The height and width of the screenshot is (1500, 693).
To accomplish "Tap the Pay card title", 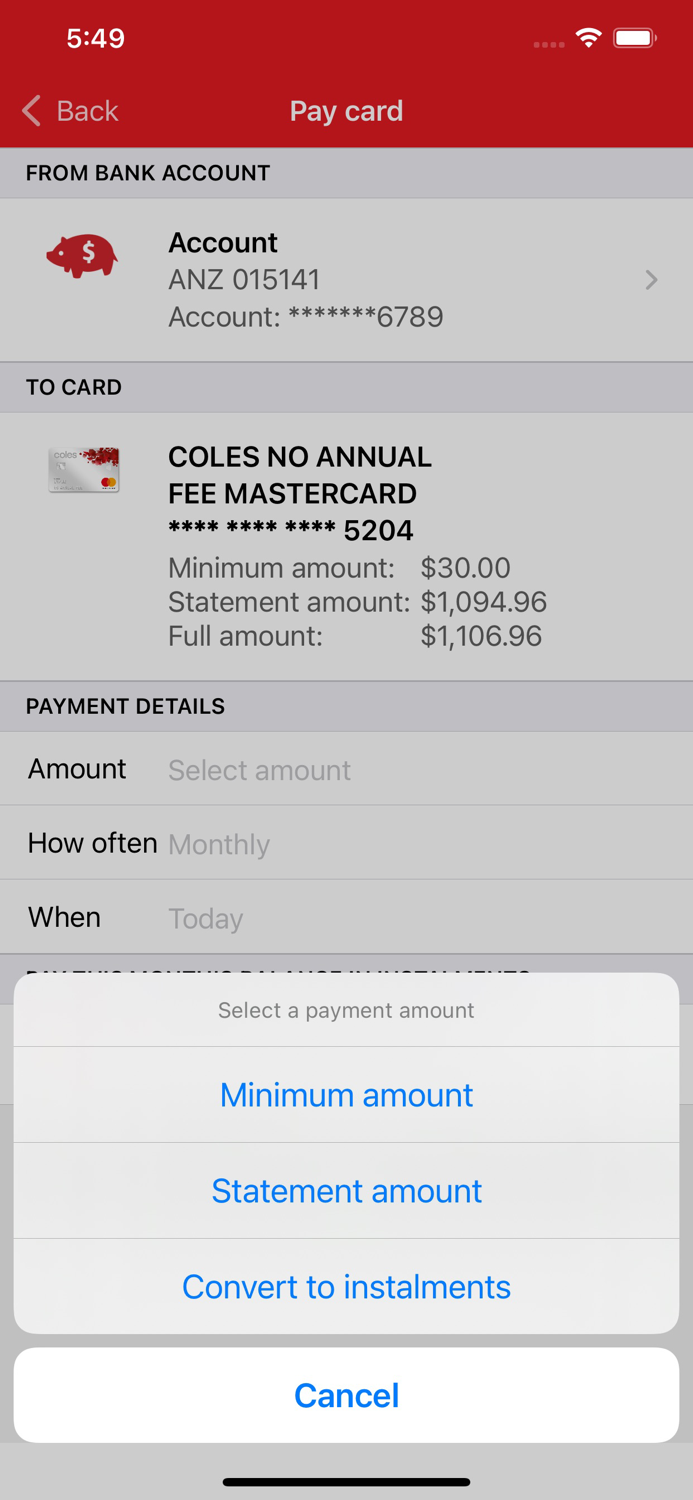I will pos(346,111).
